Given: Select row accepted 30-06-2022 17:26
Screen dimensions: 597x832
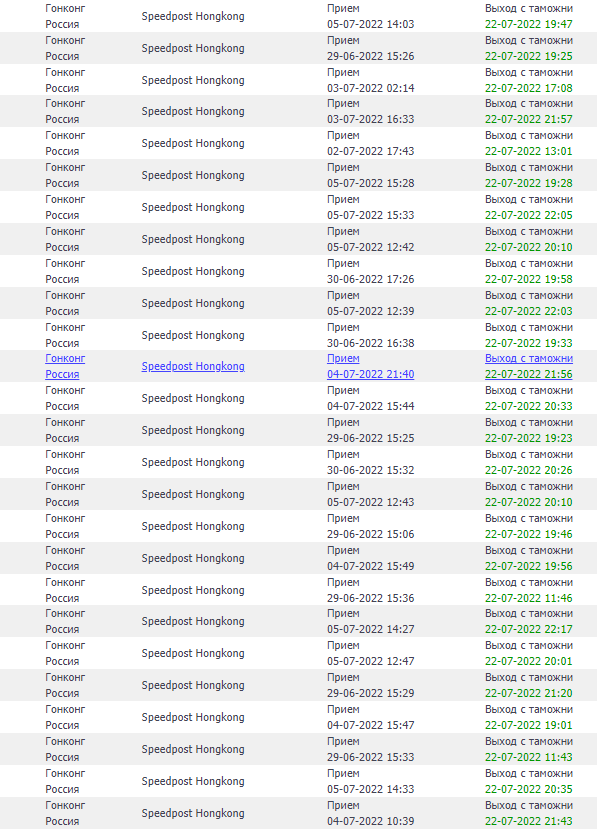Looking at the screenshot, I should pos(298,271).
